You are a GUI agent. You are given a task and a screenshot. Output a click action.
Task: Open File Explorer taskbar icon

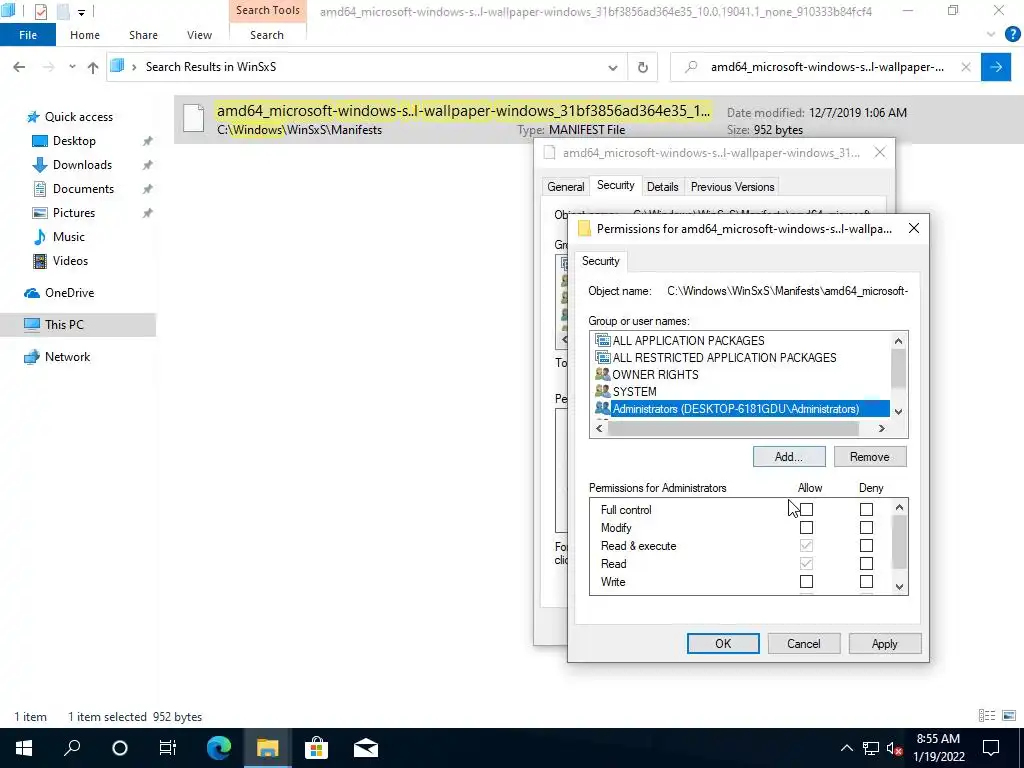(x=267, y=748)
